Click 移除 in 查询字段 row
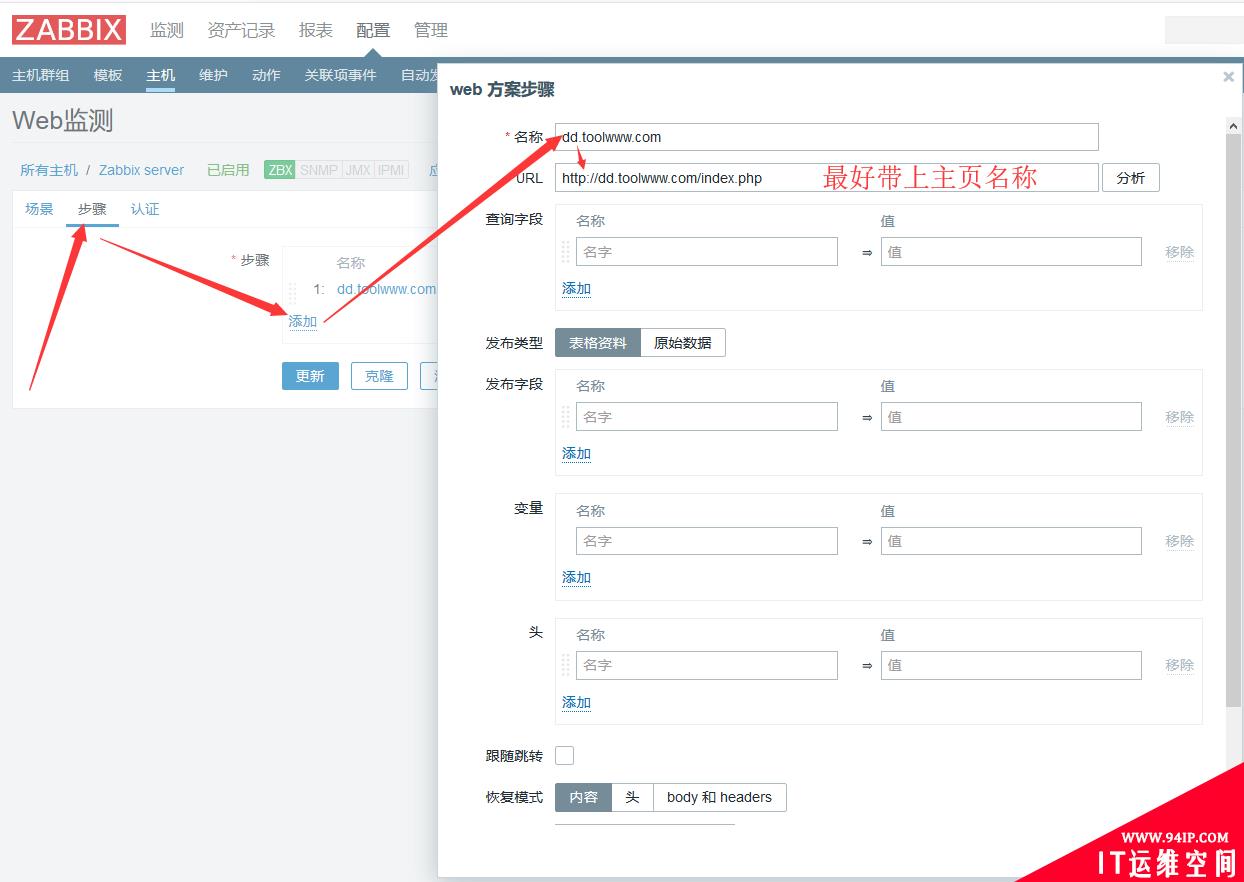 pyautogui.click(x=1180, y=252)
